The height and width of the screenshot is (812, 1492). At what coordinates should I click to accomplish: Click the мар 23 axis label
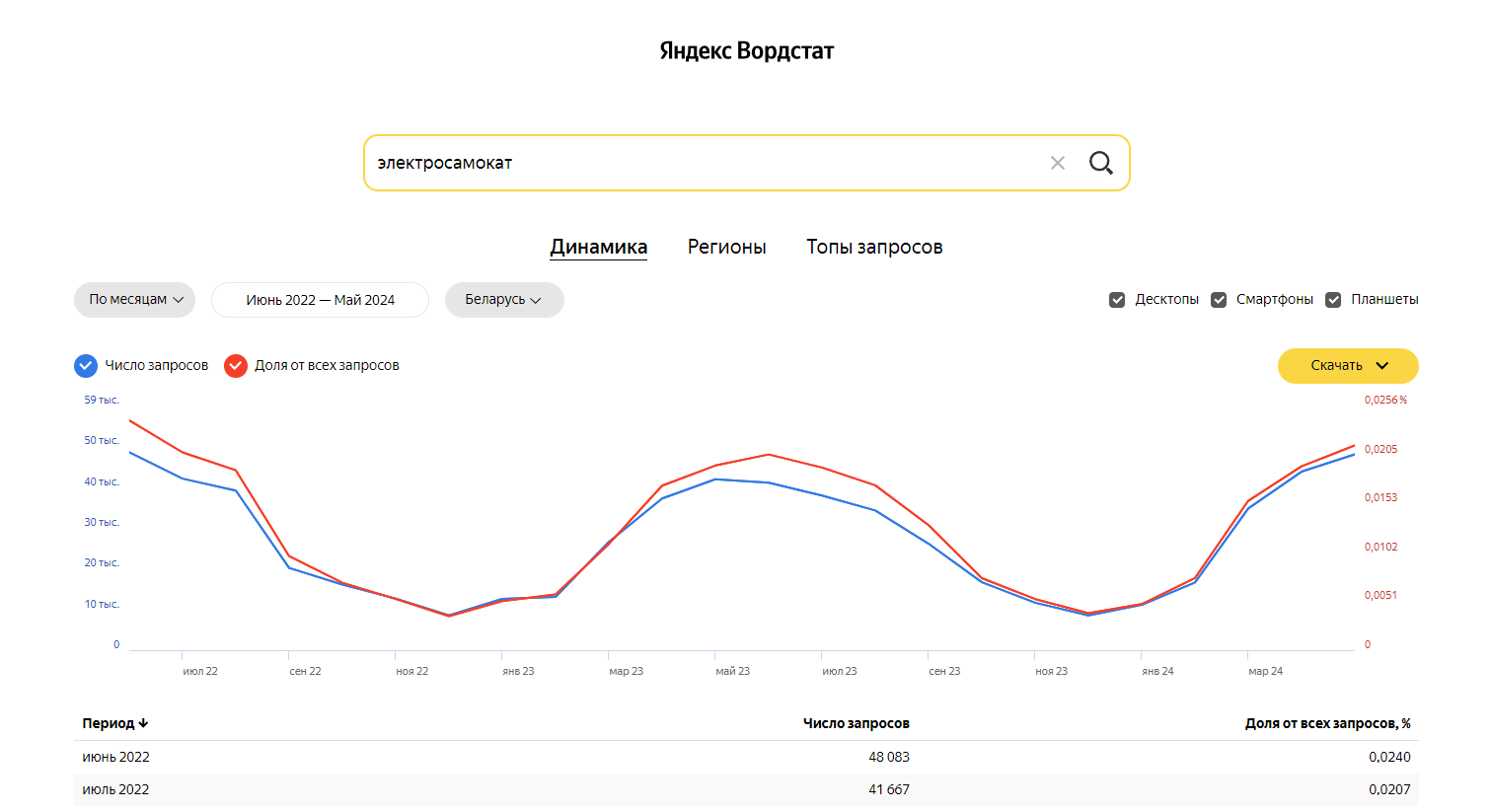pyautogui.click(x=627, y=671)
